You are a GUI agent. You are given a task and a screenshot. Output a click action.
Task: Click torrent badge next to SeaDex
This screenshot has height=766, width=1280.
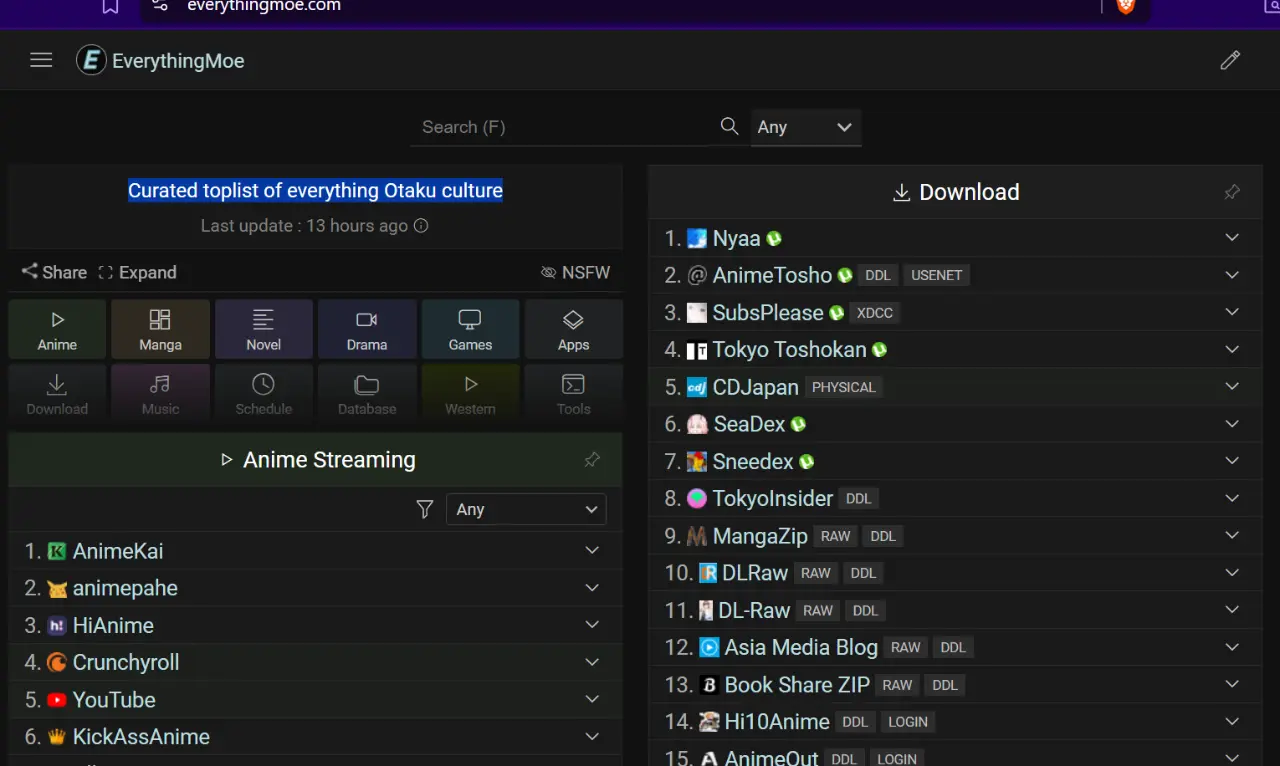[x=798, y=425]
